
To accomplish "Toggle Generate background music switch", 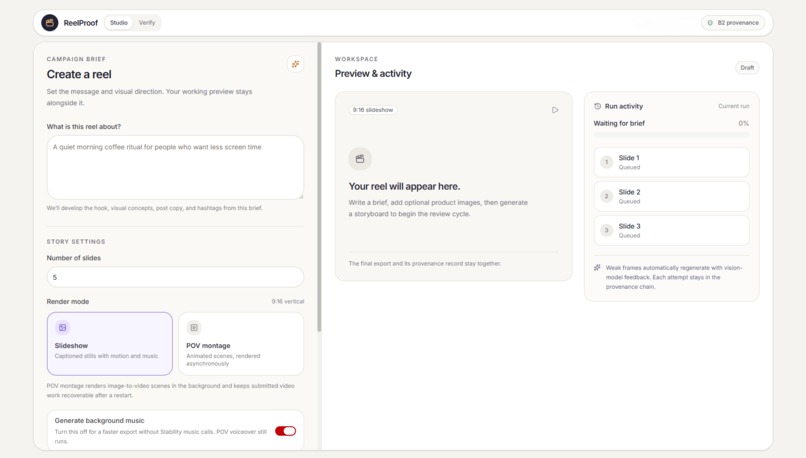I will [285, 431].
